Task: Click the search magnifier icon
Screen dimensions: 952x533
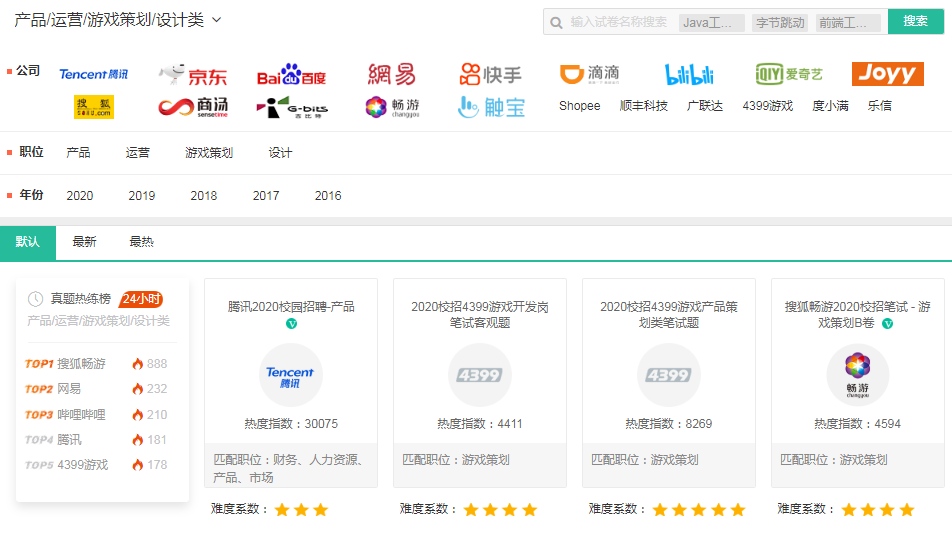Action: [556, 23]
